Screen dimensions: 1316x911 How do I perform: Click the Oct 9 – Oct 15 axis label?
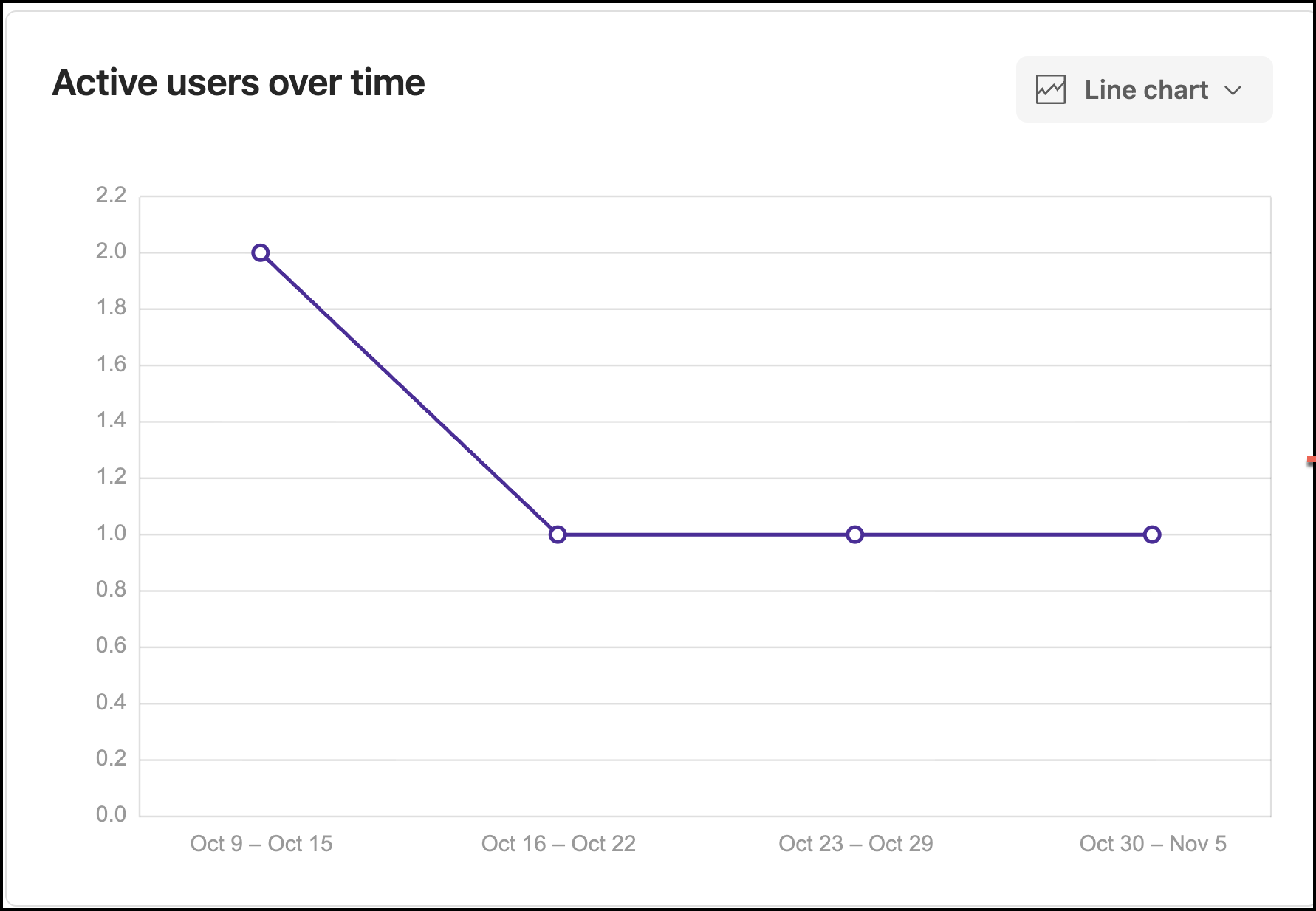click(261, 844)
